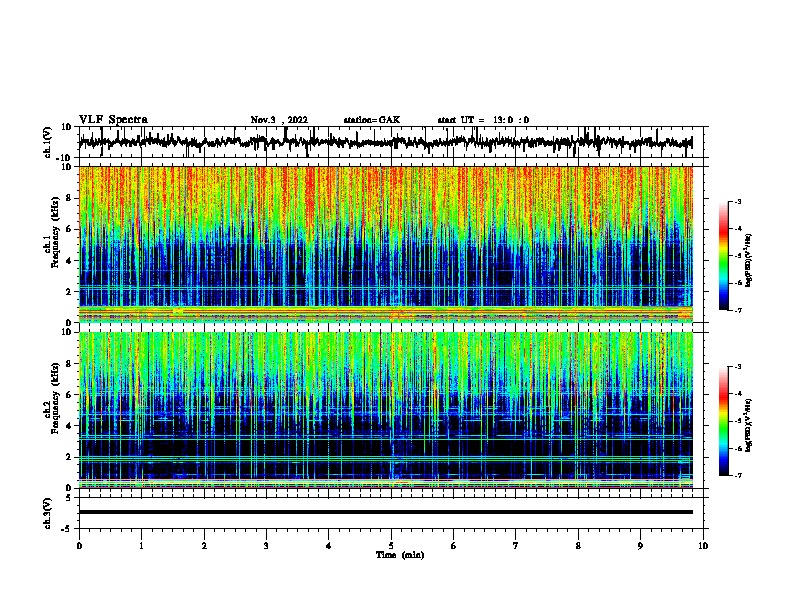
Task: Click the "ch.3(V)" axis label
Action: tap(48, 513)
